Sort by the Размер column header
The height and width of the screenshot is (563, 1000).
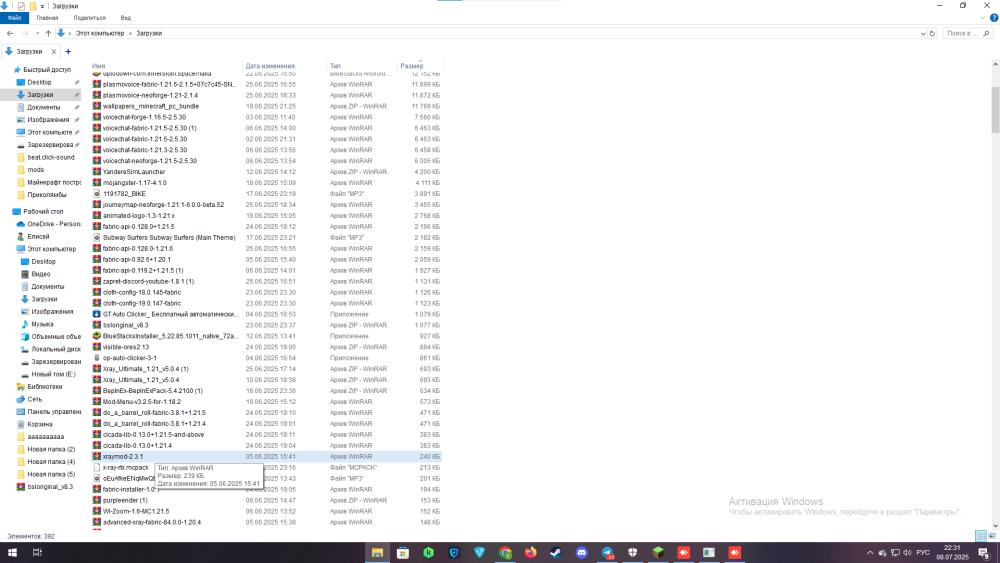coord(411,66)
